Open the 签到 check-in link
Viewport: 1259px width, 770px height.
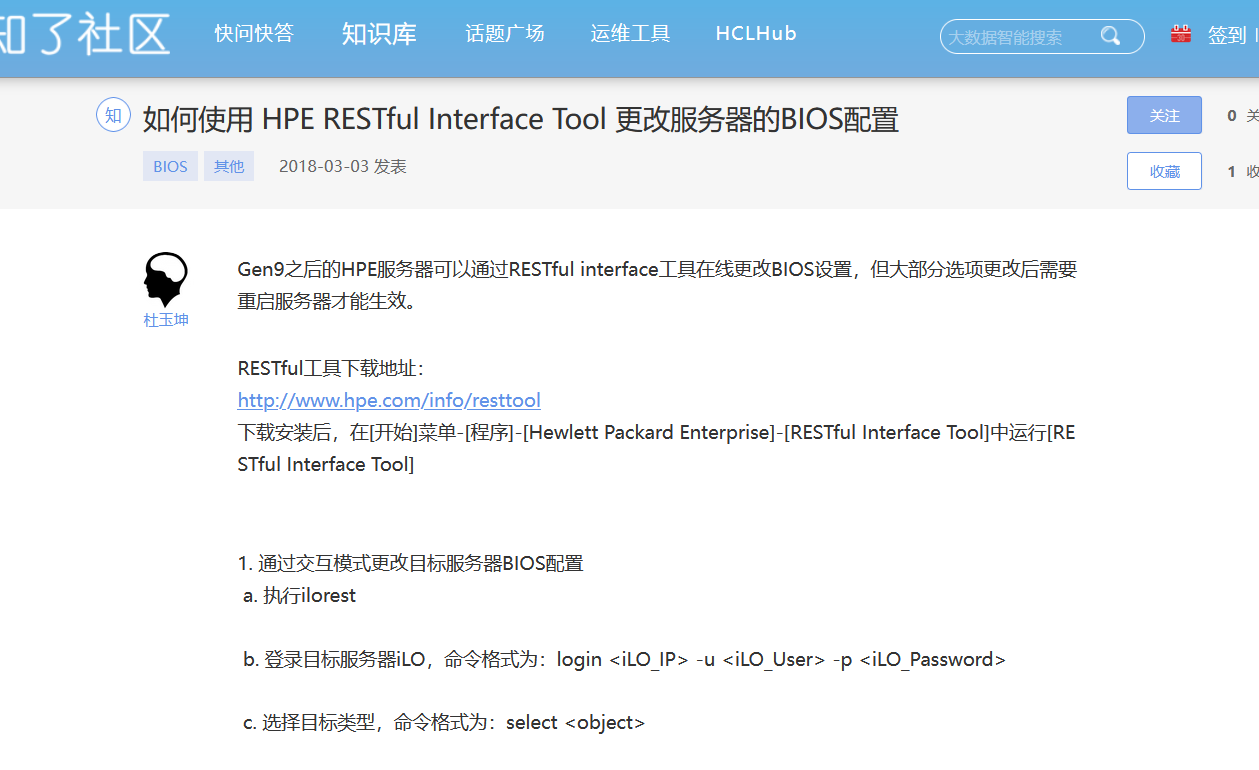(1226, 35)
